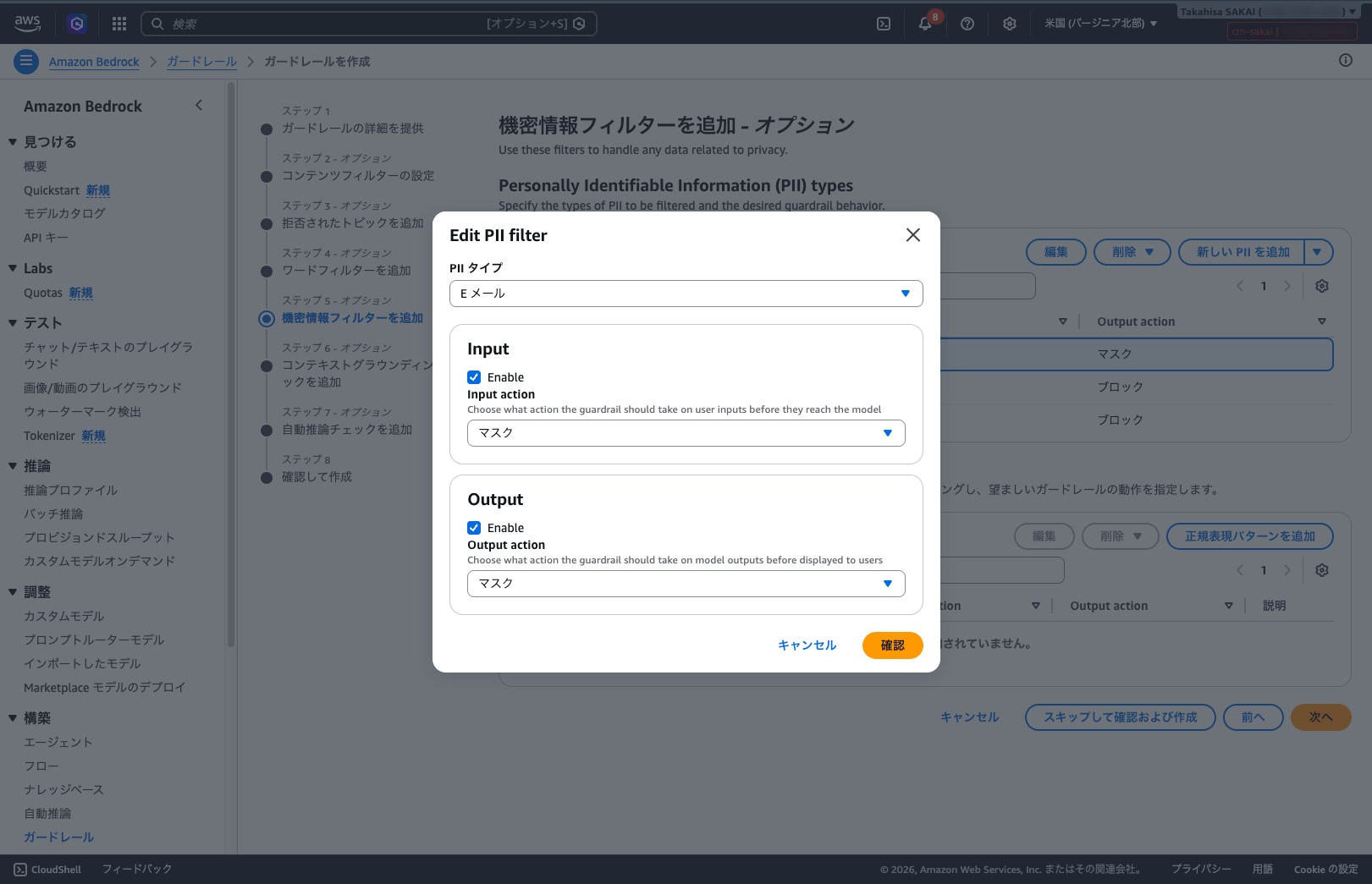This screenshot has width=1372, height=884.
Task: Uncheck the Input Enable checkbox
Action: coord(474,377)
